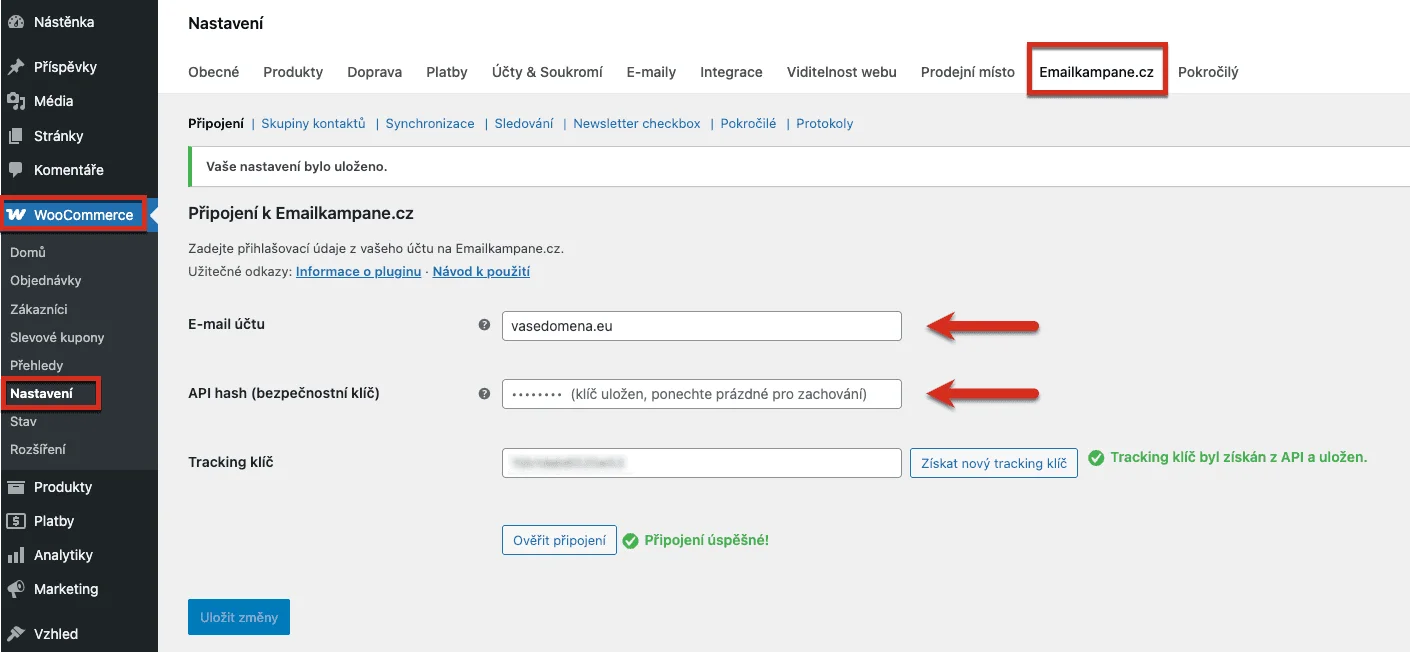Click the Příspěvky pin icon

click(x=16, y=67)
